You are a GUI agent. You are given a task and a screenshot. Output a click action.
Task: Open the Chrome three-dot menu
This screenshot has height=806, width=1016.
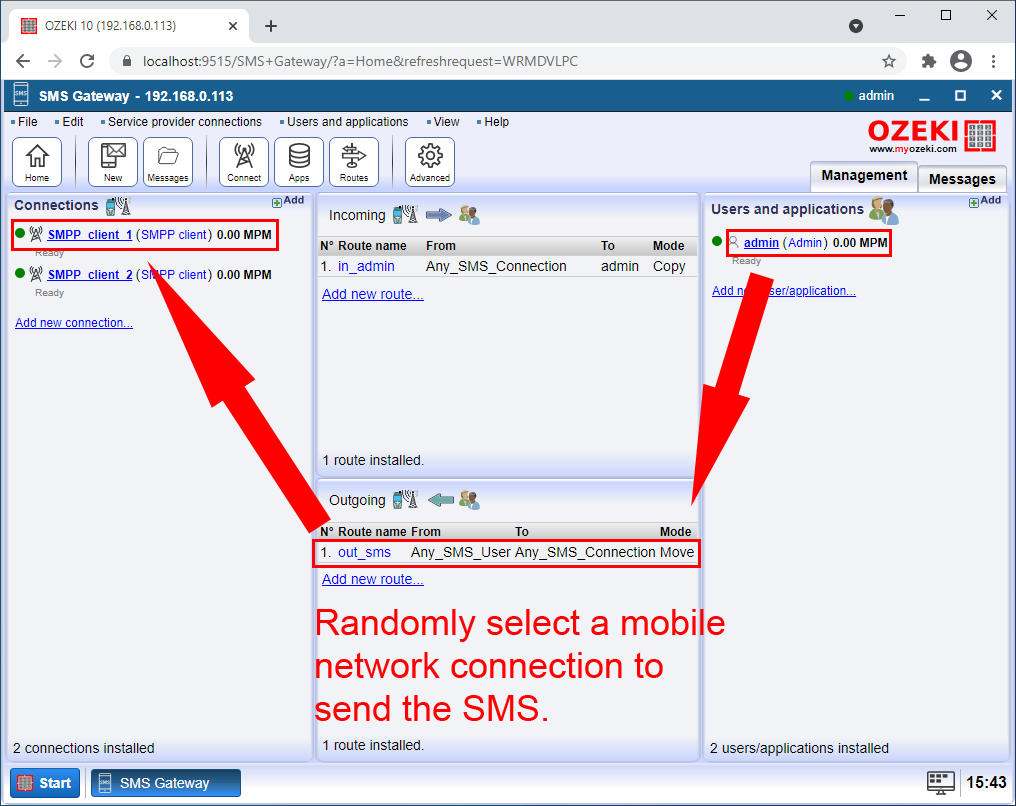coord(993,61)
